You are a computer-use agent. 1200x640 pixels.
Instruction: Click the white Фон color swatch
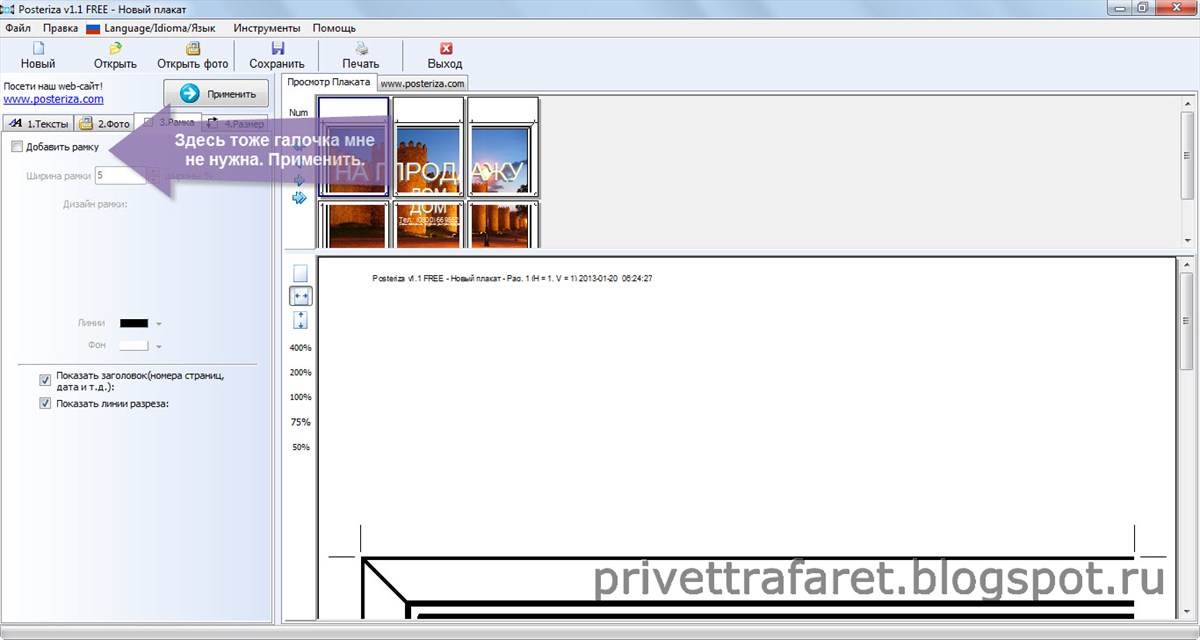[134, 345]
